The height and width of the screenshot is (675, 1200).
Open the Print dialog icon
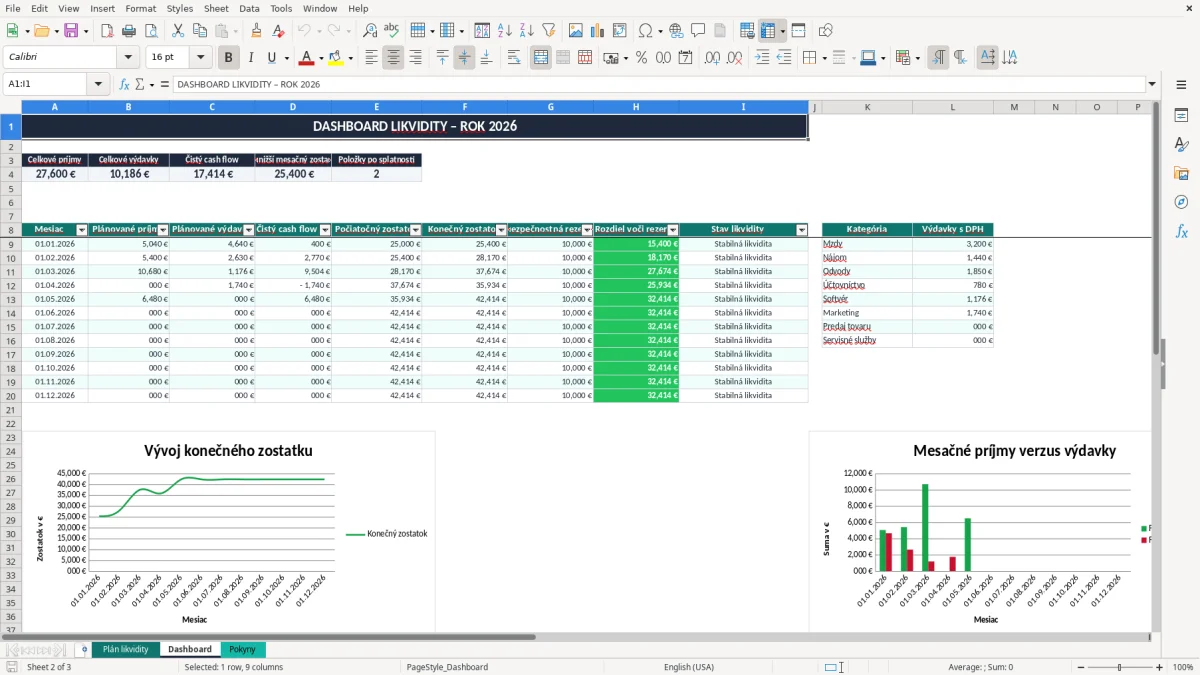[131, 31]
